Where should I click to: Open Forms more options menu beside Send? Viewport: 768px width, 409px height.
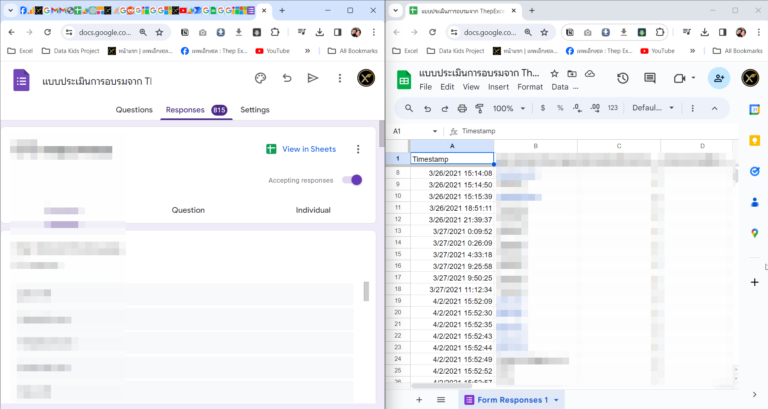pyautogui.click(x=339, y=78)
